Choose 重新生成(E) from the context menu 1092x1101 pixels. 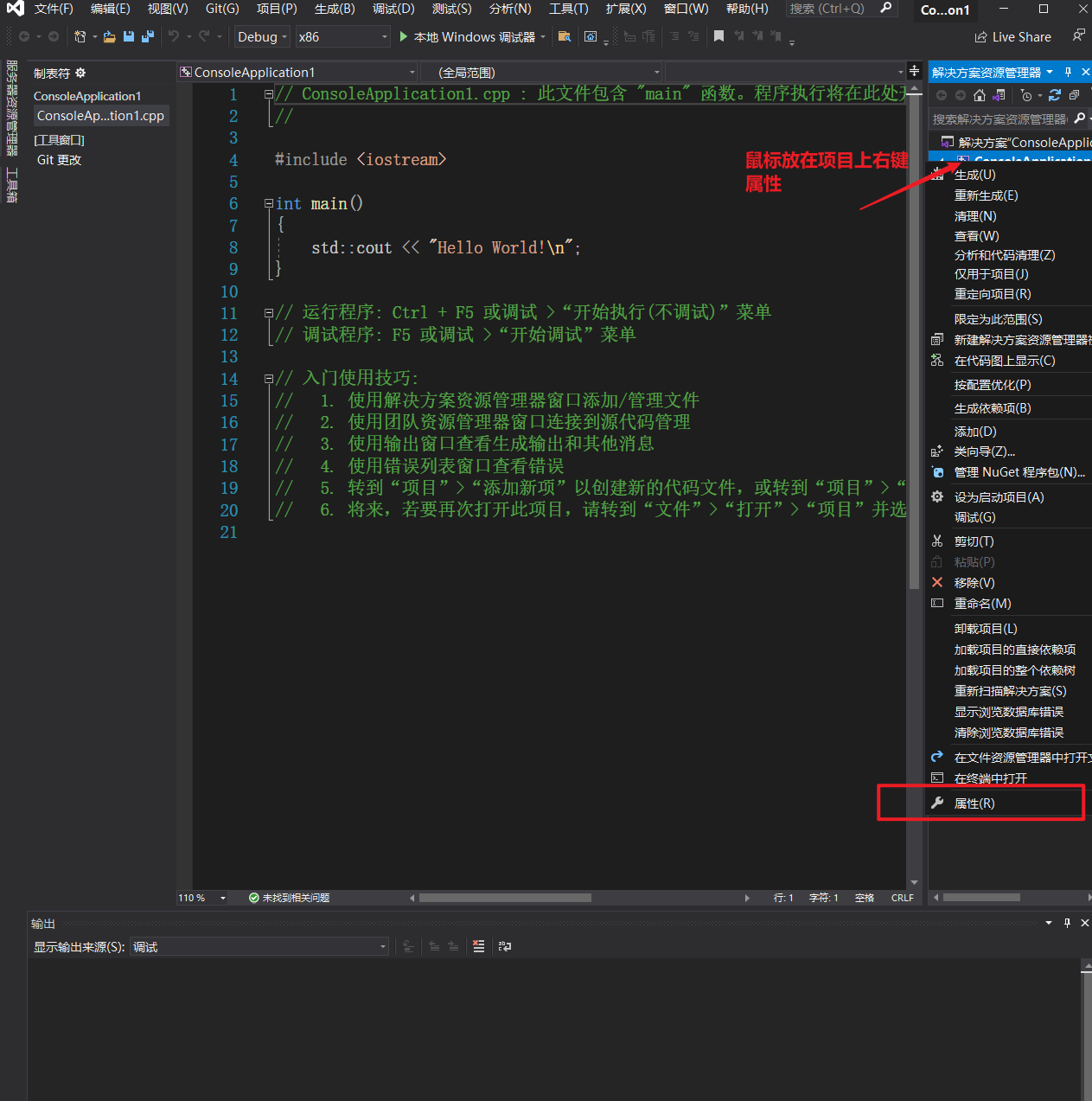coord(986,195)
